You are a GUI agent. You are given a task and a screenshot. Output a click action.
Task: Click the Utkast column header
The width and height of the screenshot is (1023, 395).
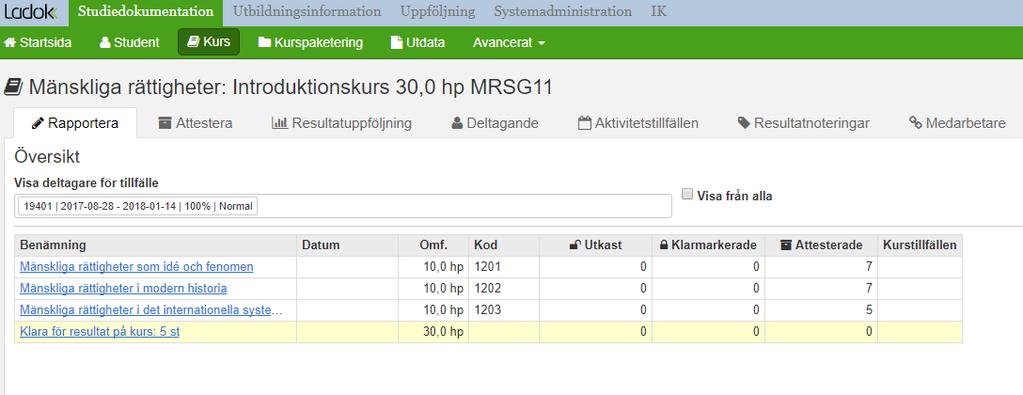click(596, 245)
